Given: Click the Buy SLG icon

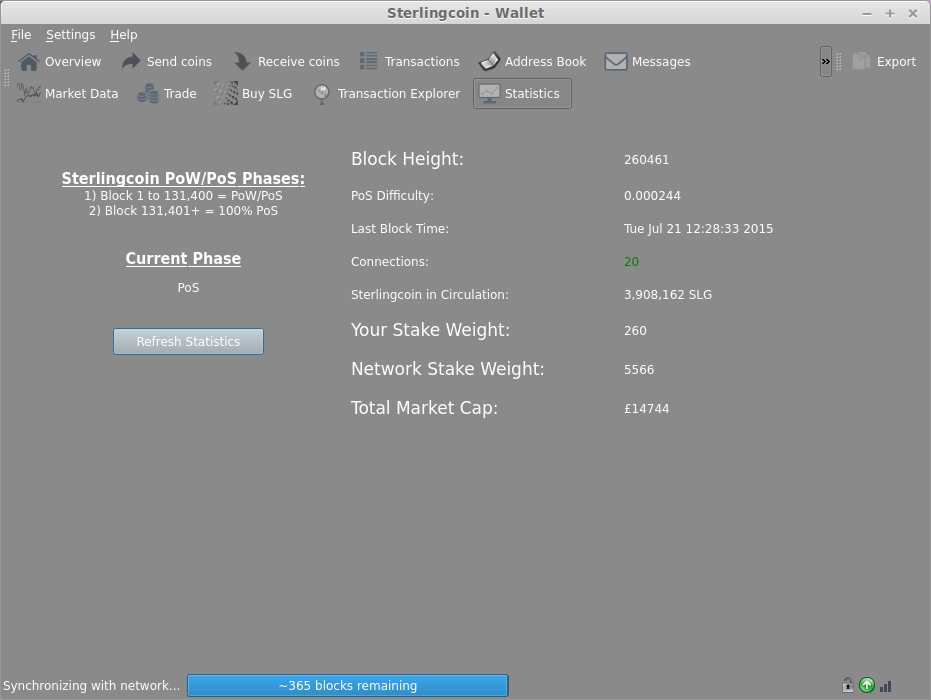Looking at the screenshot, I should click(x=226, y=93).
